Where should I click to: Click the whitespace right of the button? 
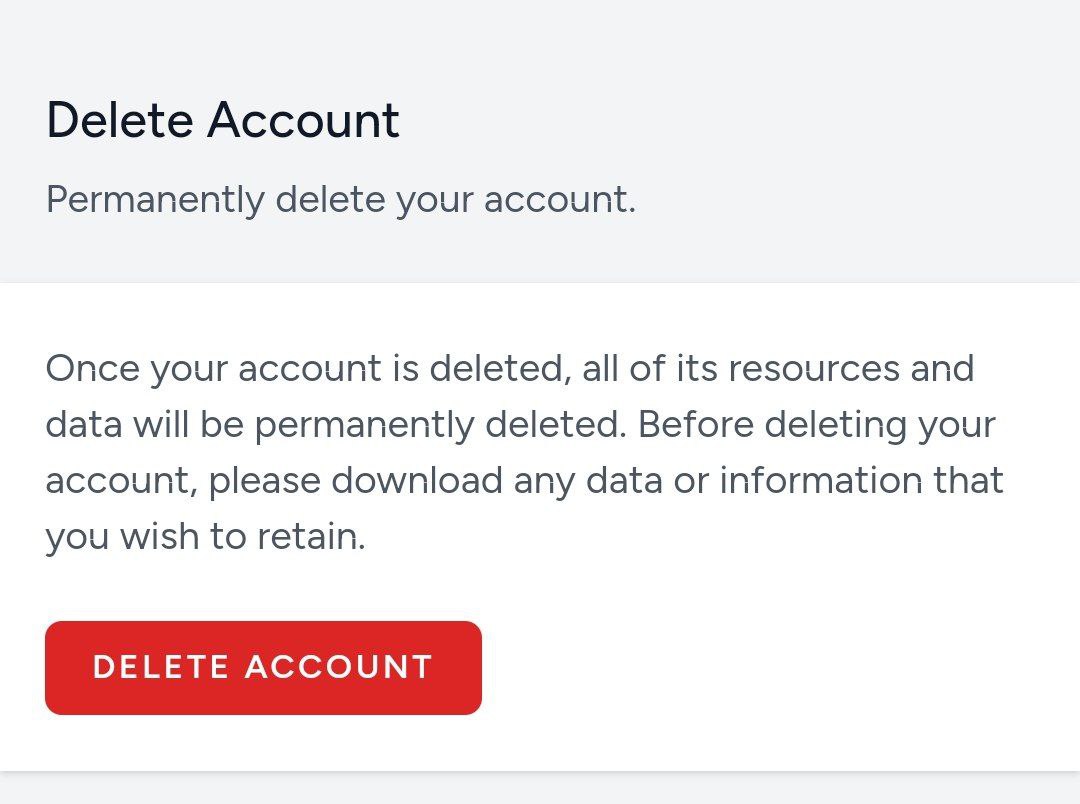(750, 667)
